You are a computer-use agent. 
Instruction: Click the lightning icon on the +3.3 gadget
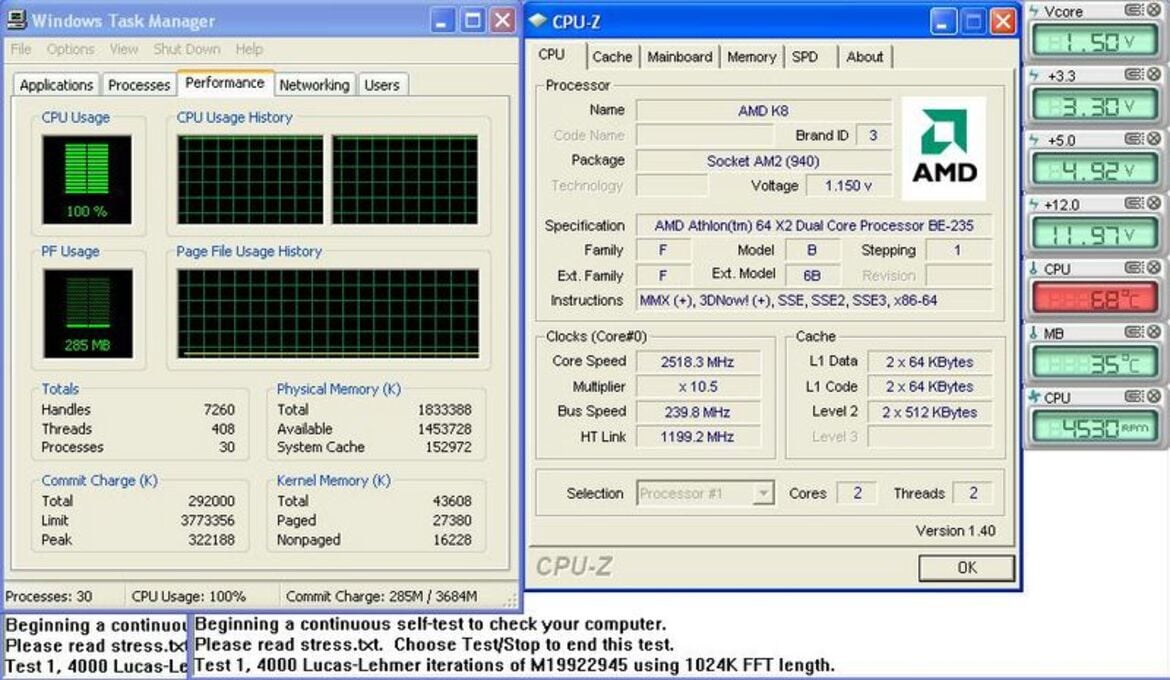pos(1033,75)
